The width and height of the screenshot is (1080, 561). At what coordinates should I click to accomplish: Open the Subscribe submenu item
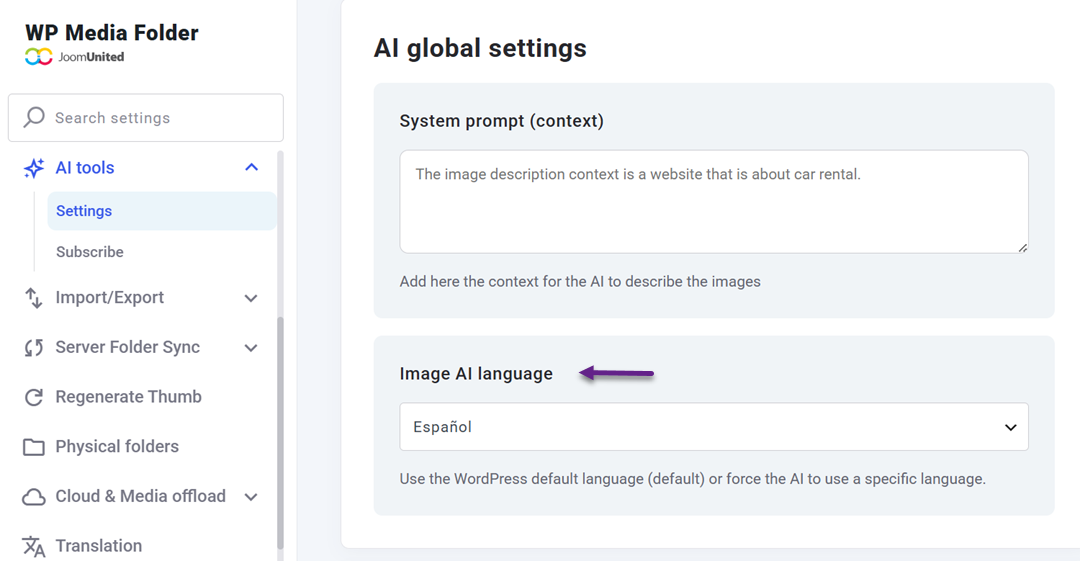pyautogui.click(x=90, y=252)
